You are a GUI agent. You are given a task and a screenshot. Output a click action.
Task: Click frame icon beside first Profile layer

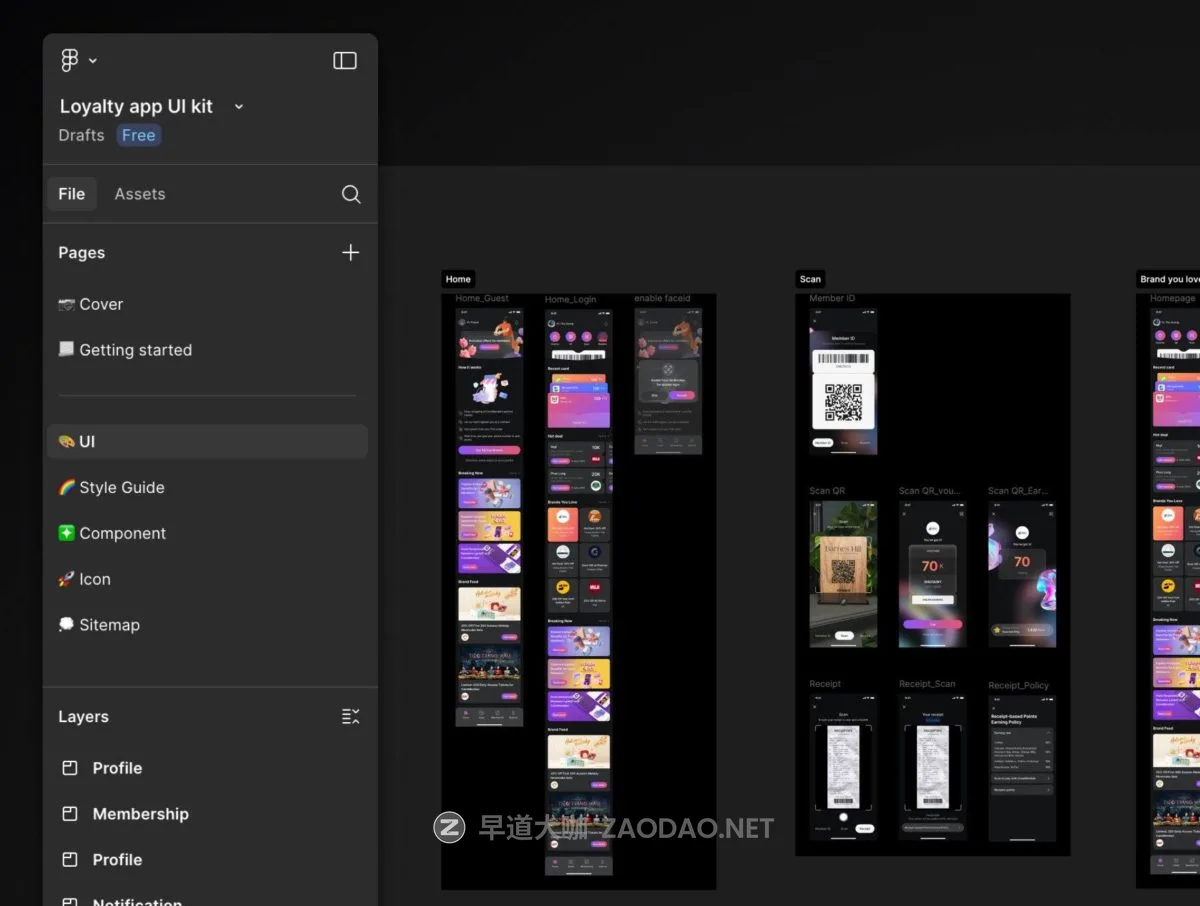[x=70, y=768]
